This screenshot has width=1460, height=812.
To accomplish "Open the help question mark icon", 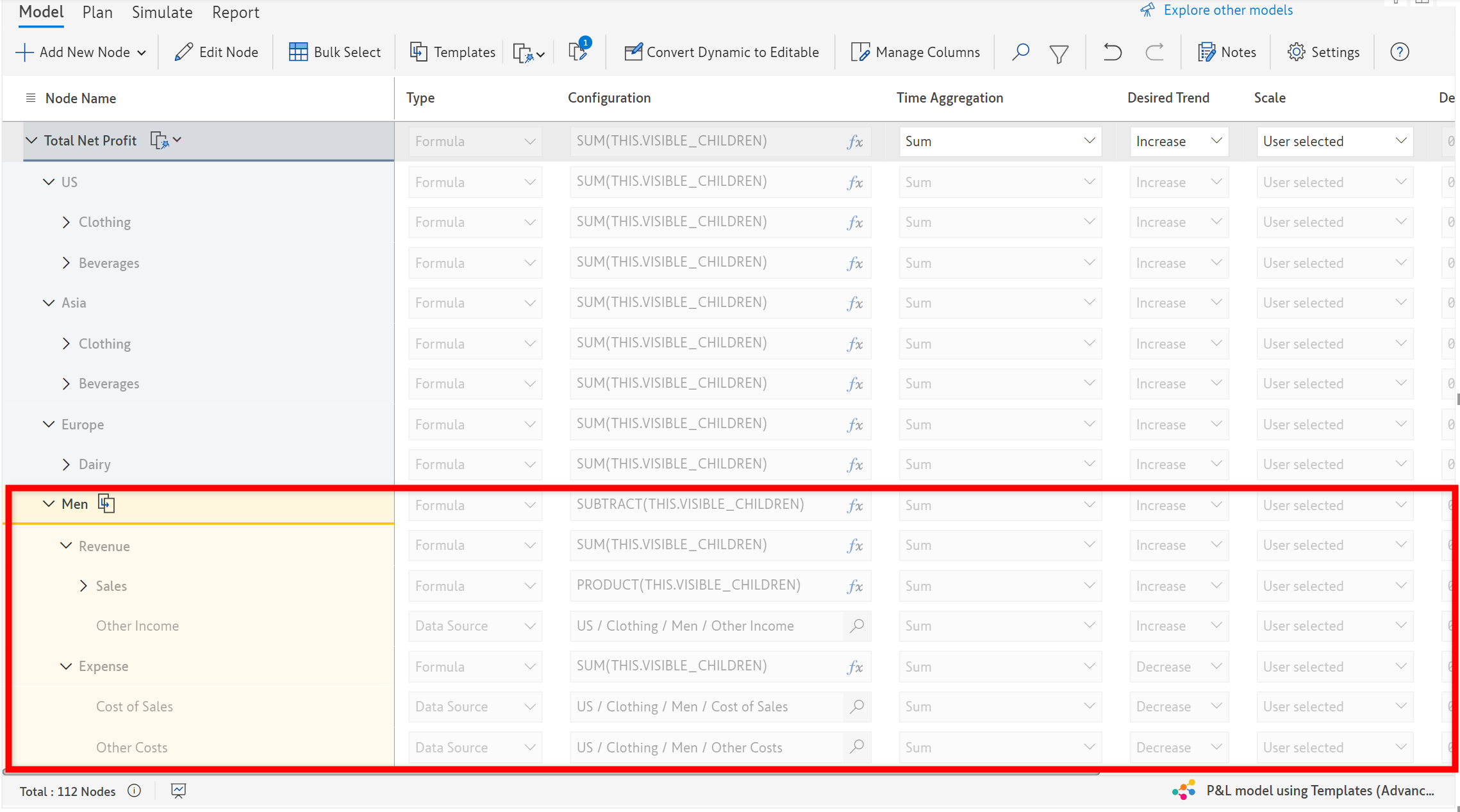I will pos(1399,52).
